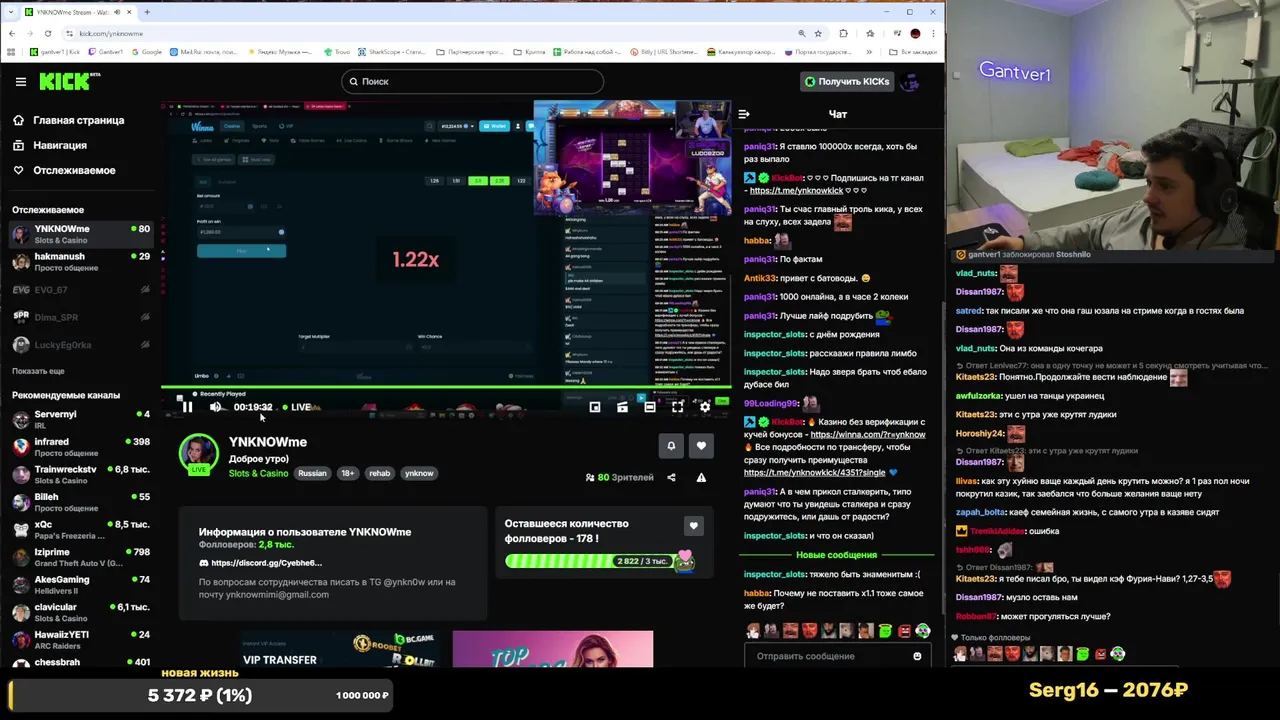Viewport: 1280px width, 720px height.
Task: Select offline channel LuckyEg0rka
Action: click(x=80, y=345)
